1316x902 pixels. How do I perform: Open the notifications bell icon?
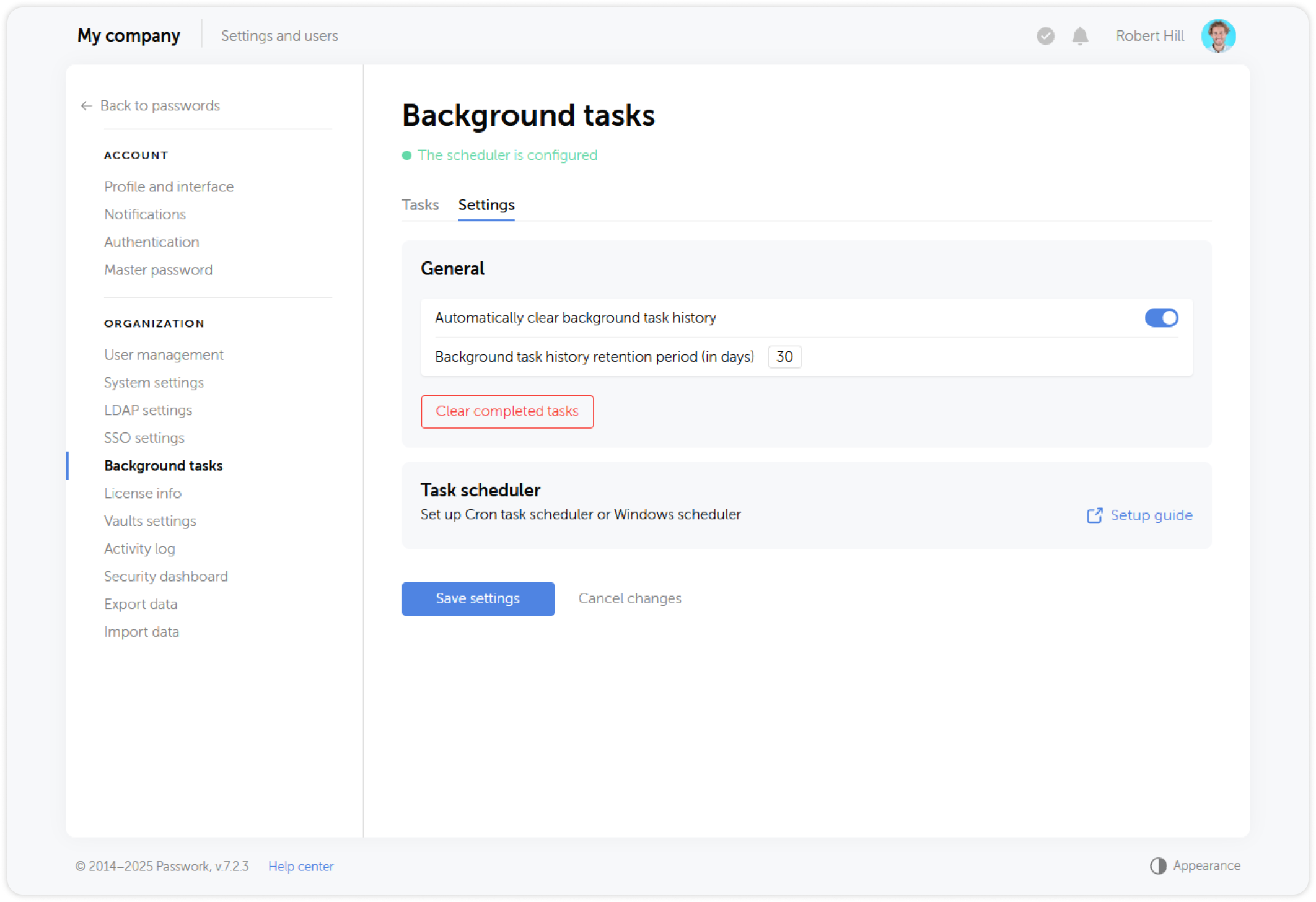tap(1080, 36)
